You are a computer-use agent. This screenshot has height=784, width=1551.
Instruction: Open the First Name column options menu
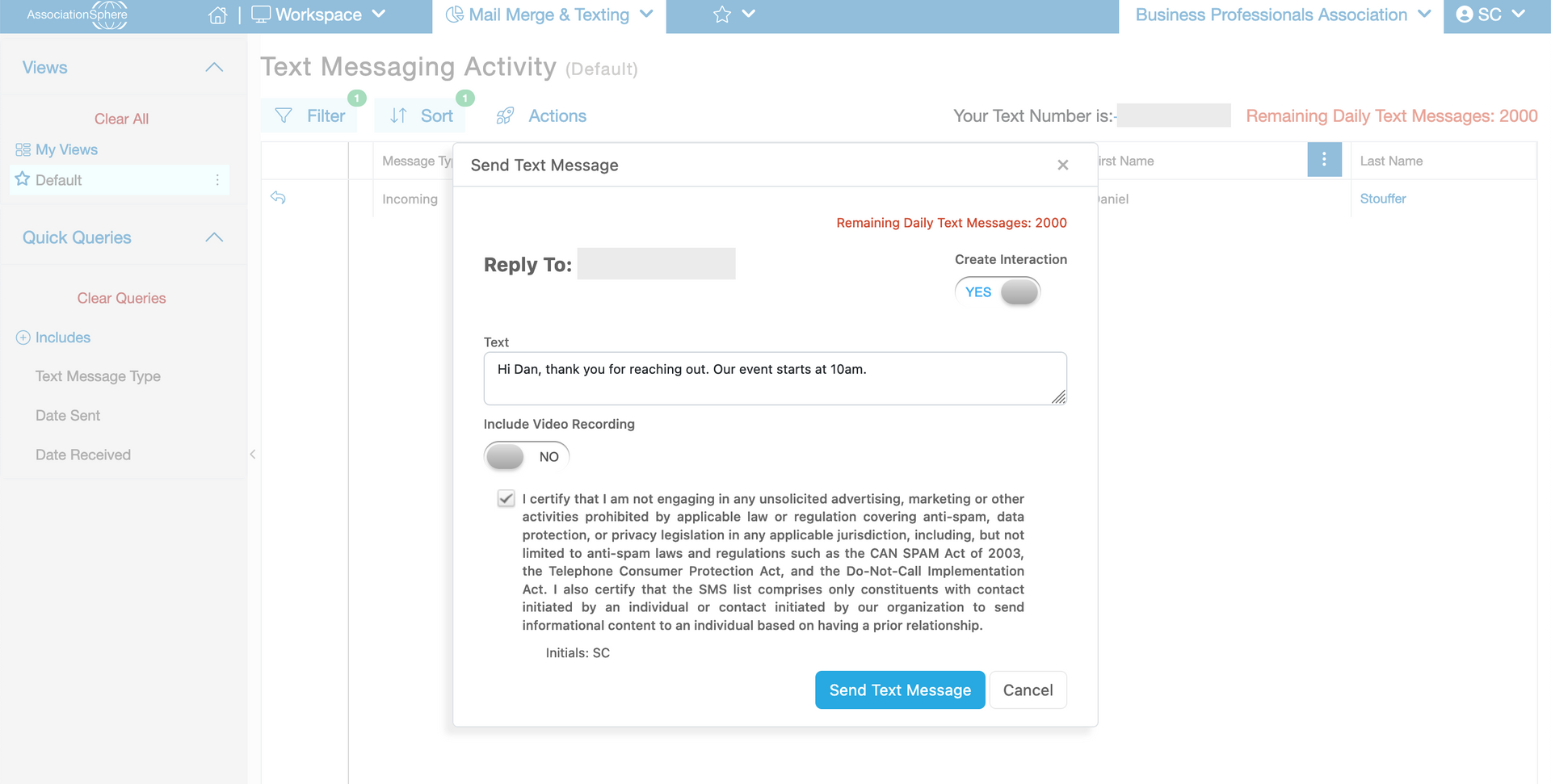1324,160
